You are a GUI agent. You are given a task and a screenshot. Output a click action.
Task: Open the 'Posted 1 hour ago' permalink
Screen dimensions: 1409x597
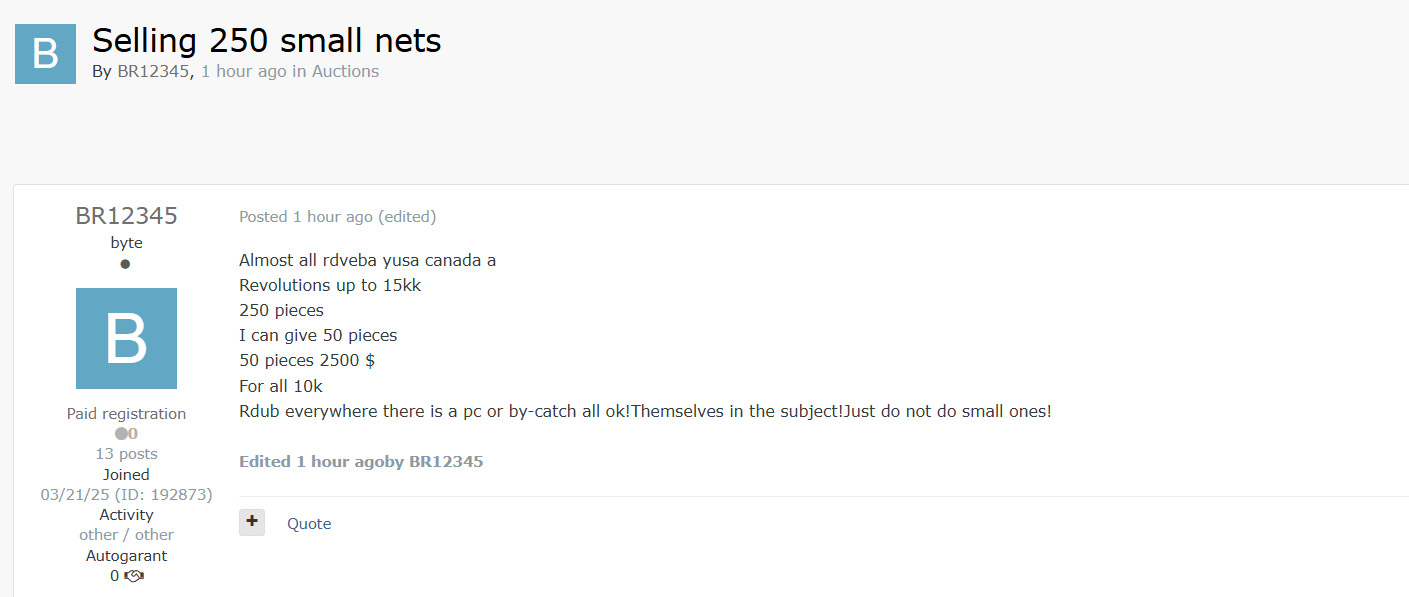[306, 217]
